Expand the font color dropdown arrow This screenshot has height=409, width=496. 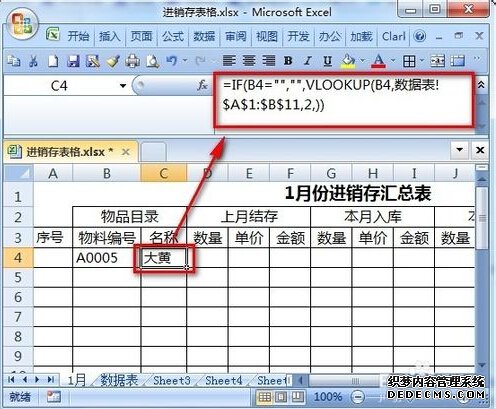[393, 61]
